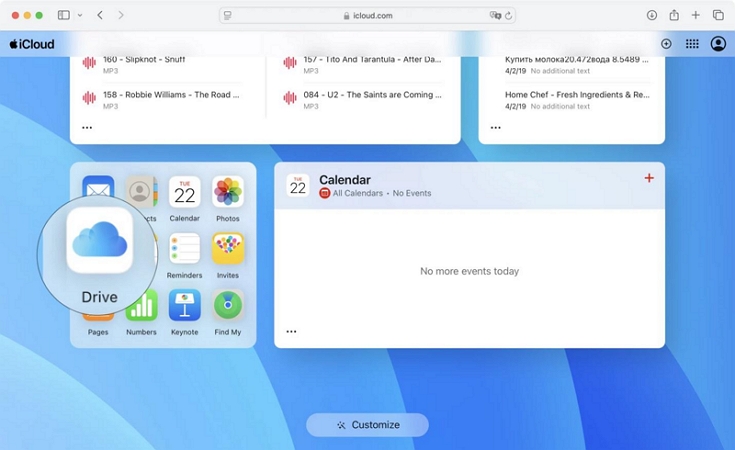Open the Contacts app icon
The width and height of the screenshot is (735, 450).
141,192
